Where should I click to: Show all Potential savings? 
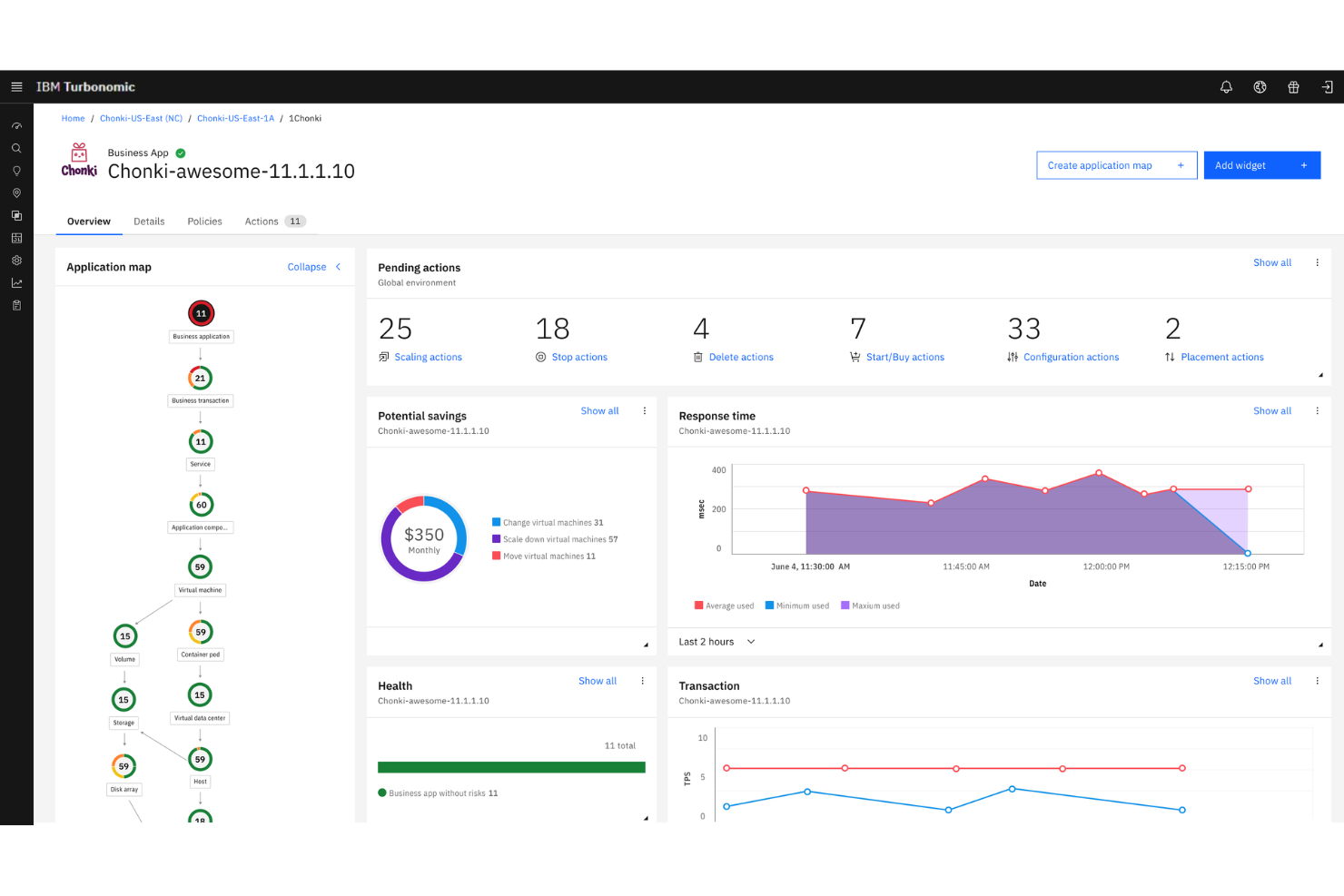coord(599,410)
